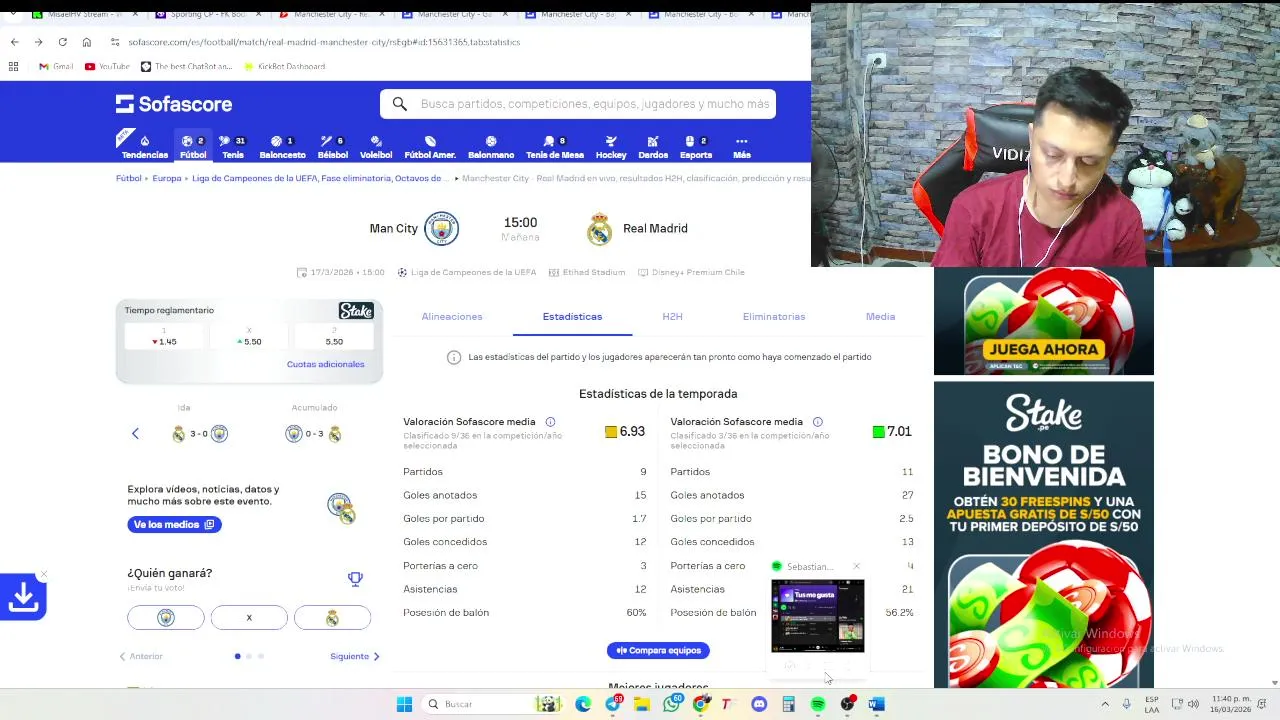
Task: Open the Media tab
Action: click(x=880, y=316)
